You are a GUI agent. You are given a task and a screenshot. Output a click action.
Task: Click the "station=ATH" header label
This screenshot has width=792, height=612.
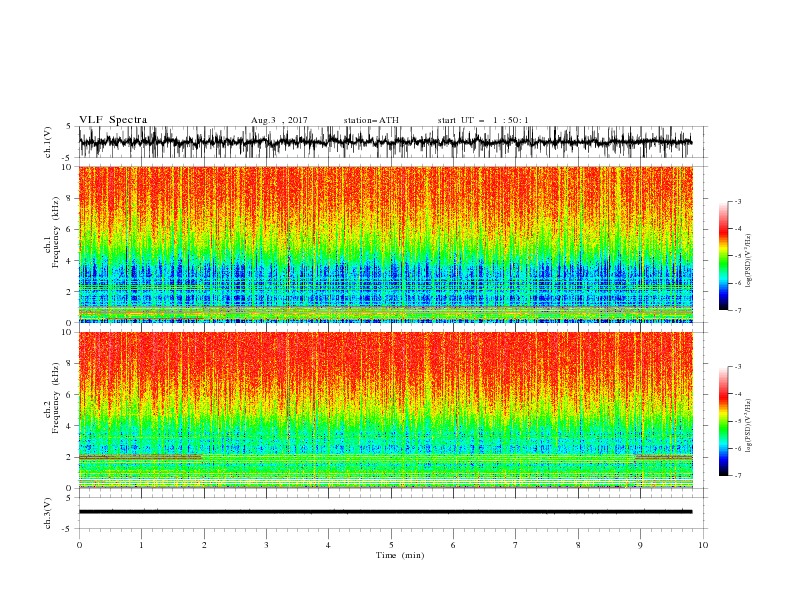click(371, 120)
